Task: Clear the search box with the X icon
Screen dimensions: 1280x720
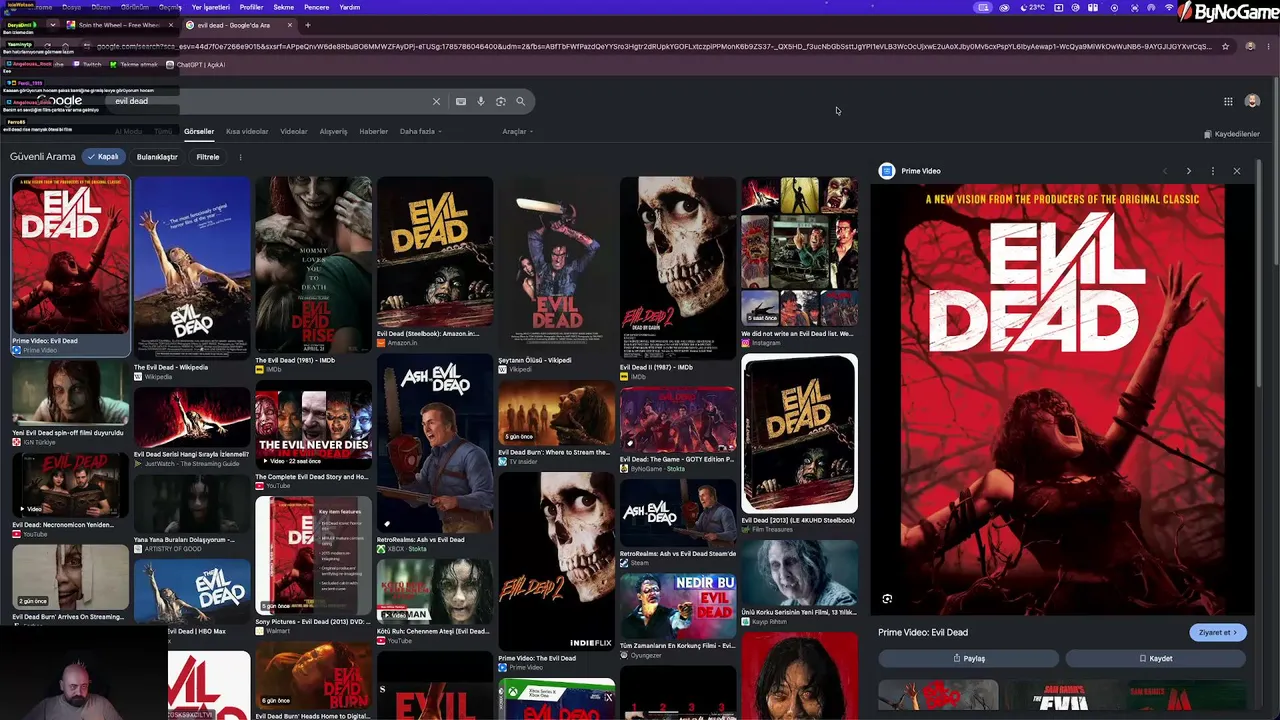Action: (436, 101)
